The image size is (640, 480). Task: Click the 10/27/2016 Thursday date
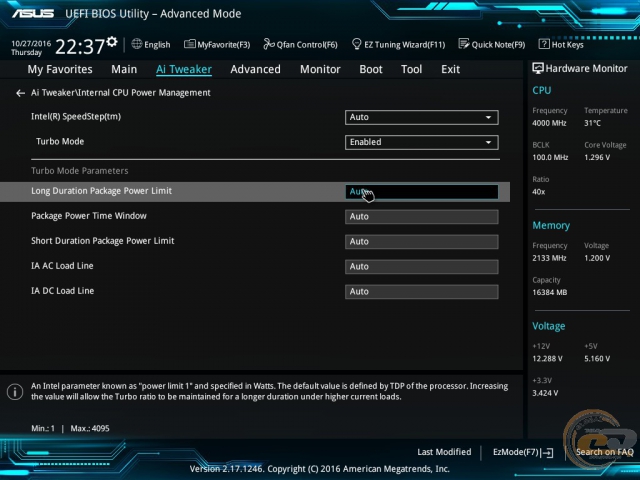coord(31,48)
